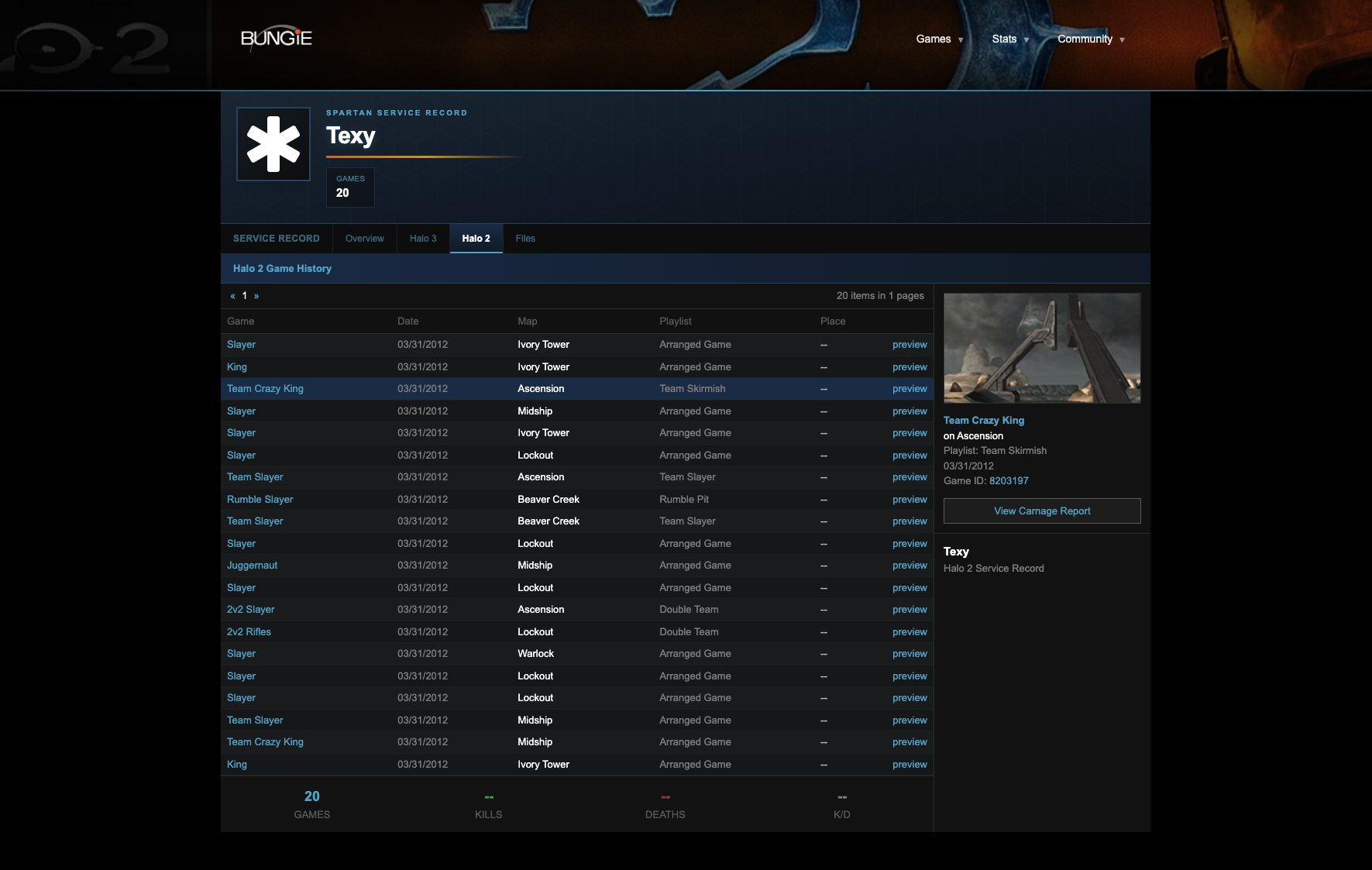
Task: Click 'on Ascension' text in sidebar
Action: [x=973, y=436]
